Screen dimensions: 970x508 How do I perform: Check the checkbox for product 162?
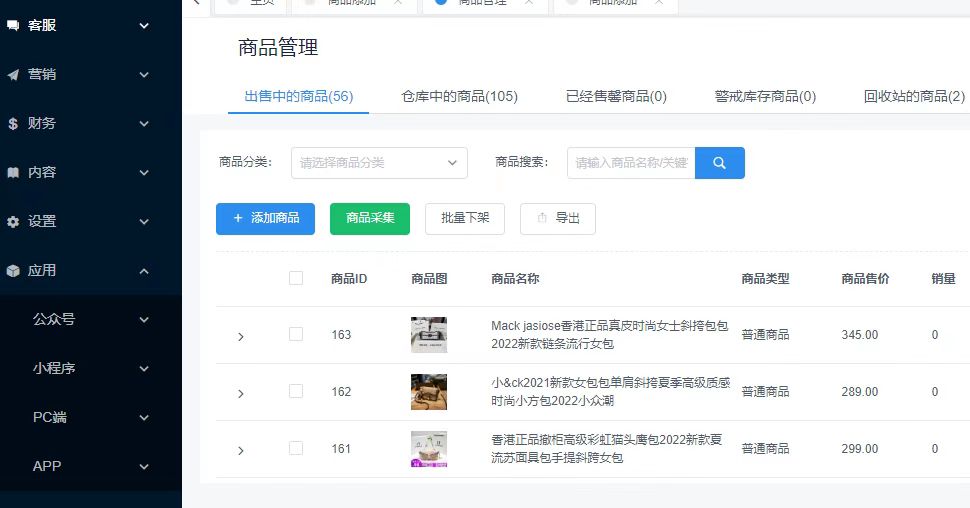(296, 391)
